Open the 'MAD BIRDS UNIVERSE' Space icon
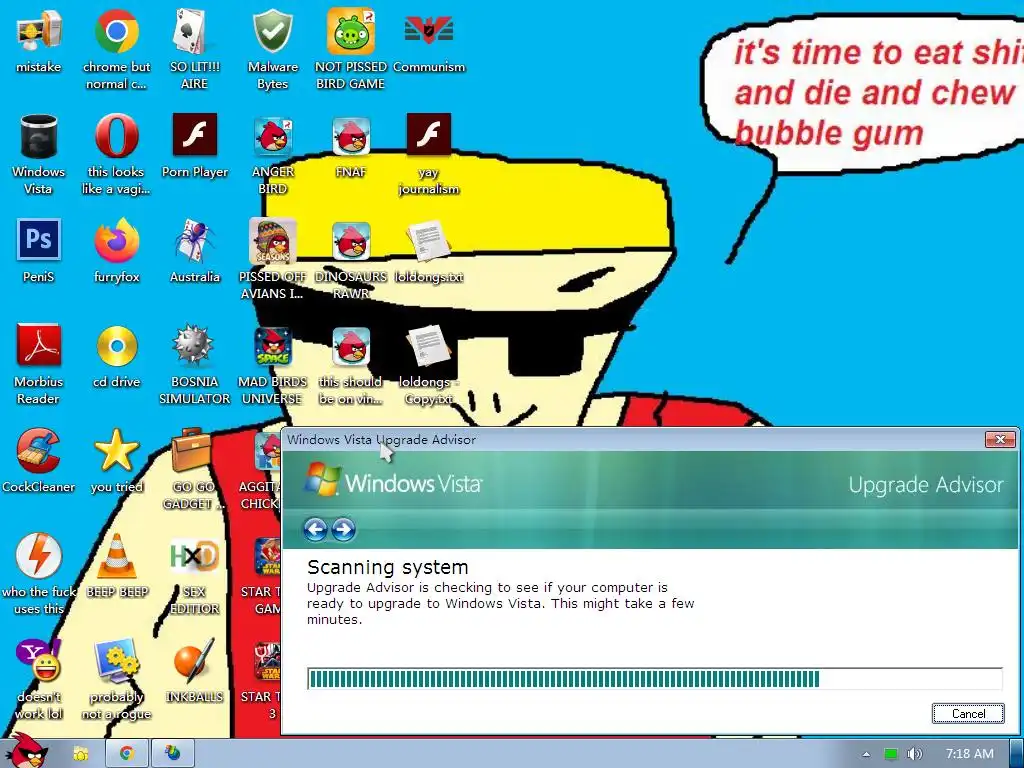The width and height of the screenshot is (1024, 768). (272, 346)
